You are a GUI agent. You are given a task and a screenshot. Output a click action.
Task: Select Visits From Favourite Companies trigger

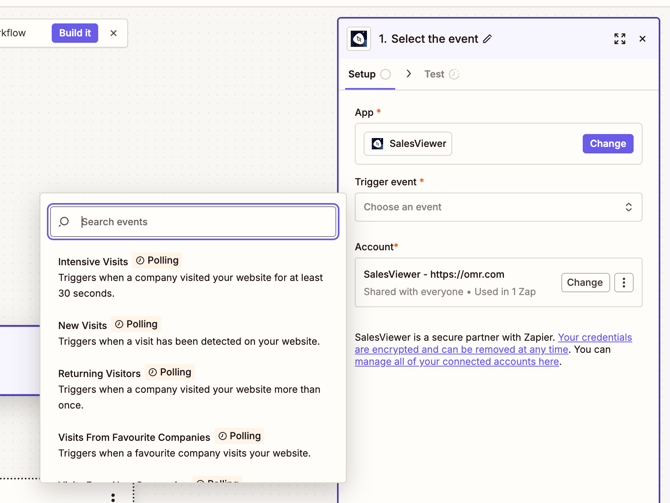click(193, 444)
